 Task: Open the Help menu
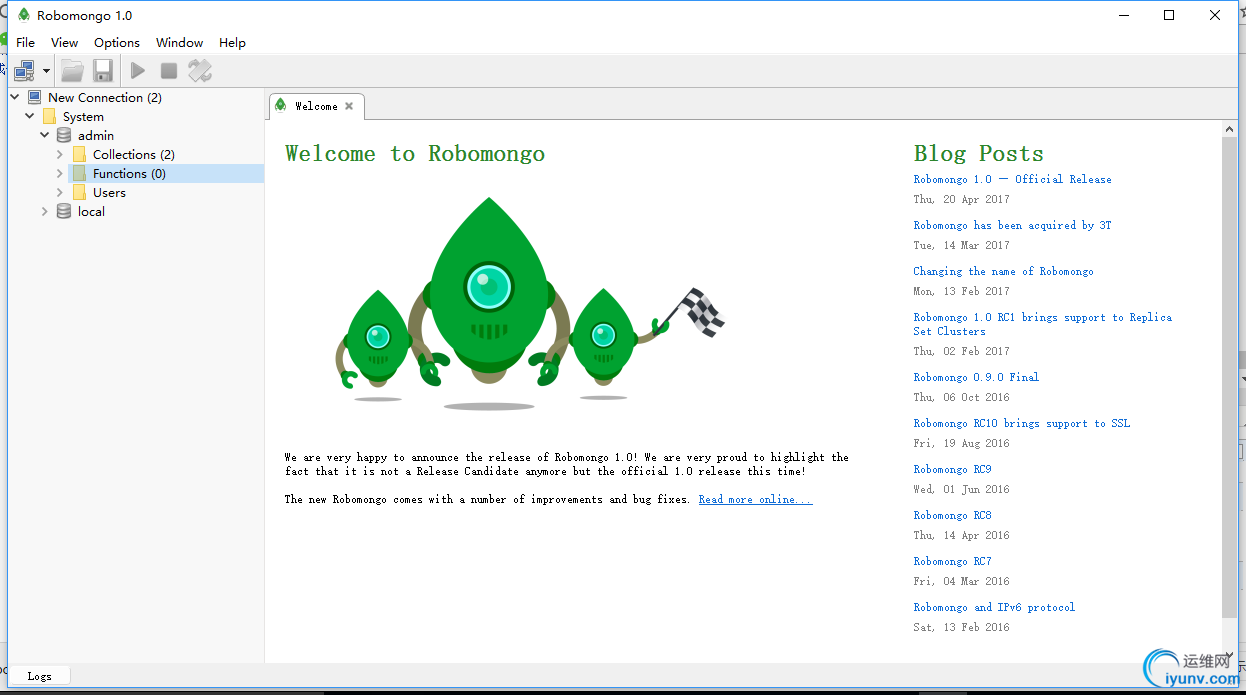(x=233, y=43)
